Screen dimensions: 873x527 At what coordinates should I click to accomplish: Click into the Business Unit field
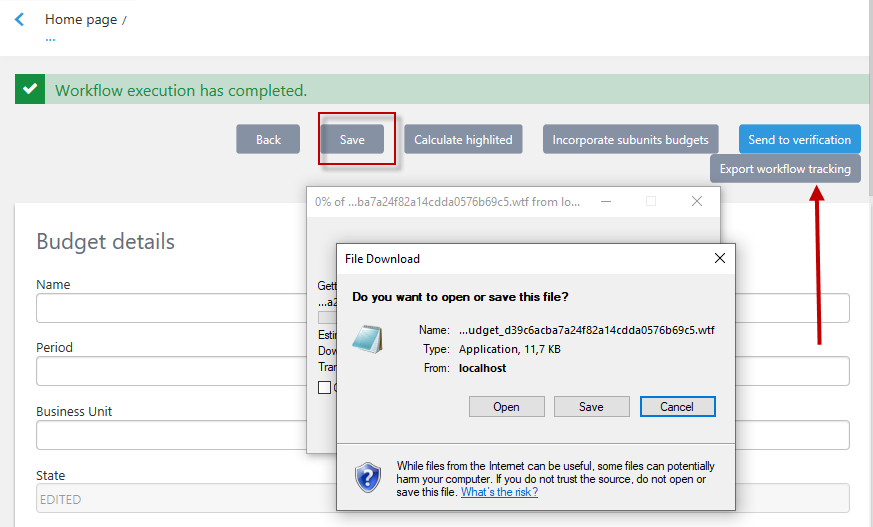171,435
